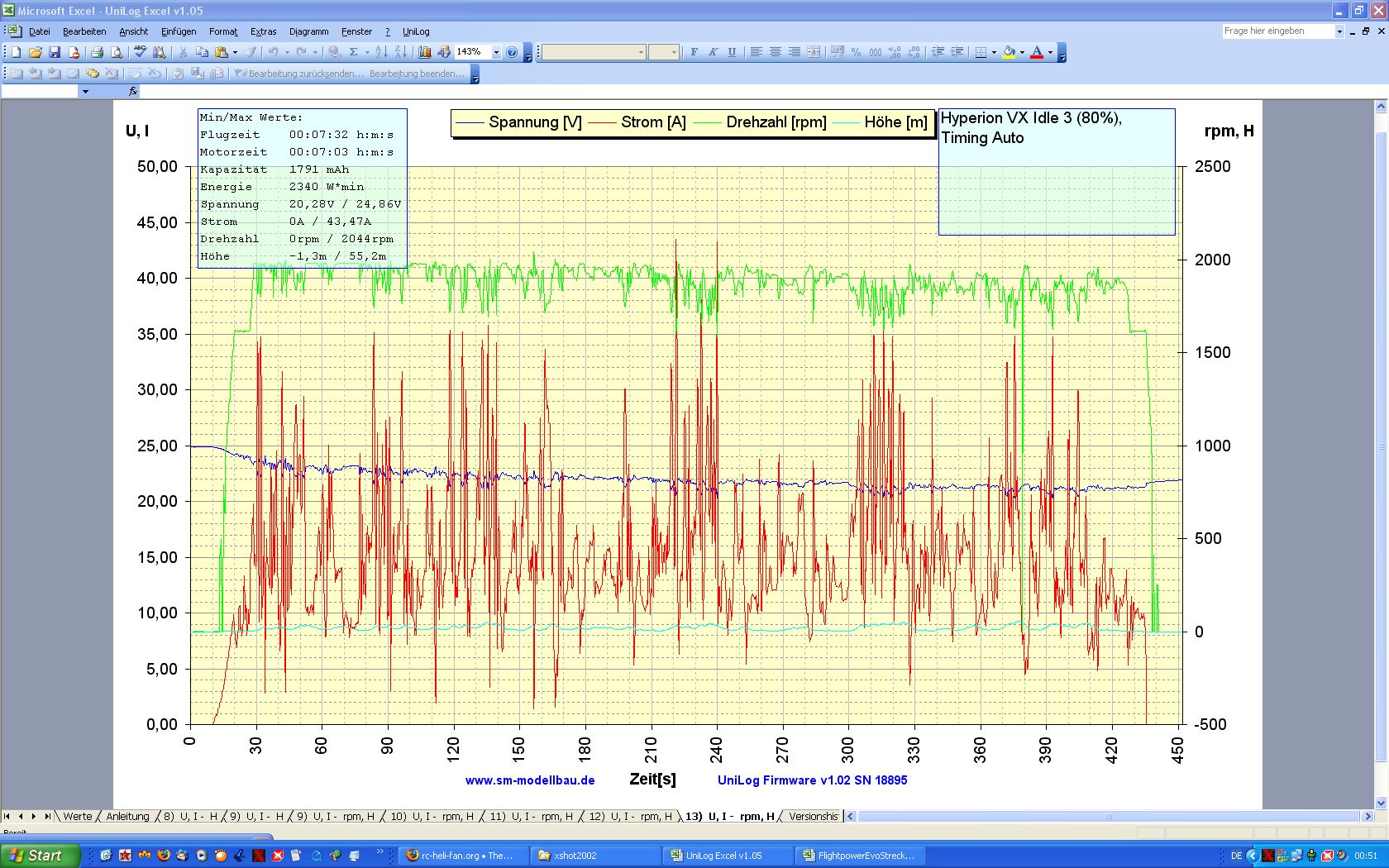This screenshot has height=868, width=1389.
Task: Open the Name Box dropdown arrow
Action: pos(84,92)
